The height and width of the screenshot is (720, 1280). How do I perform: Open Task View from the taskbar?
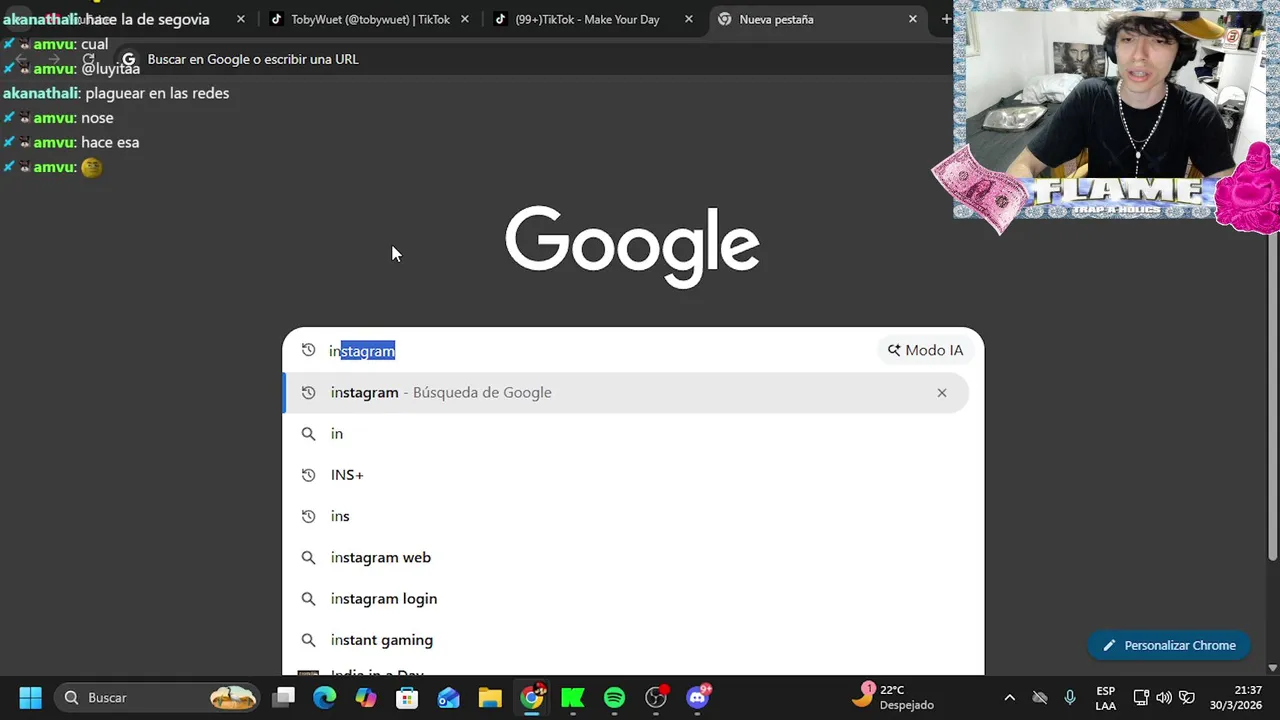click(284, 697)
